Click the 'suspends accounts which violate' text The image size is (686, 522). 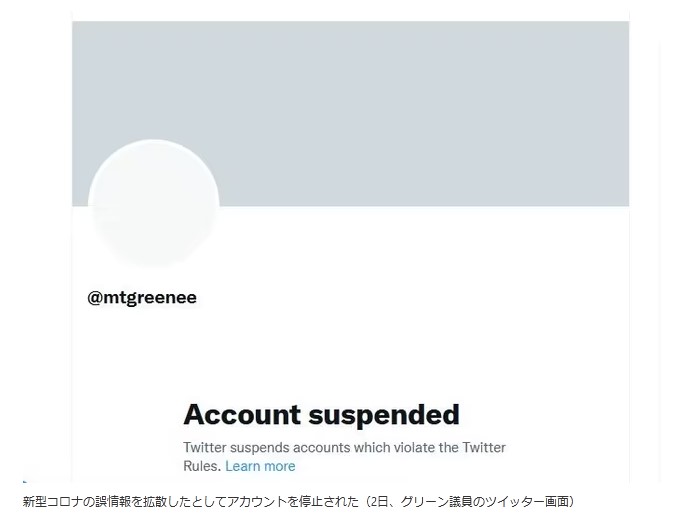(333, 448)
